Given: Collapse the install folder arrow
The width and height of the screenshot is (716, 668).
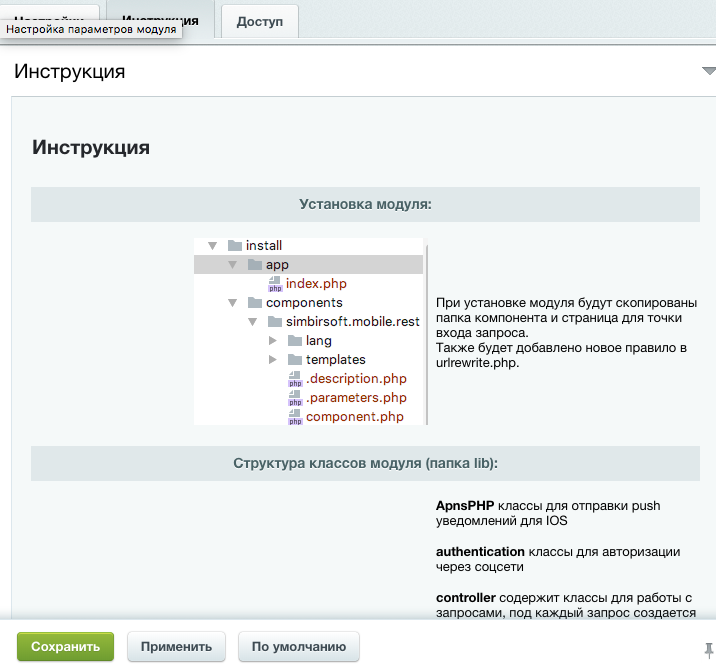Looking at the screenshot, I should click(x=212, y=246).
